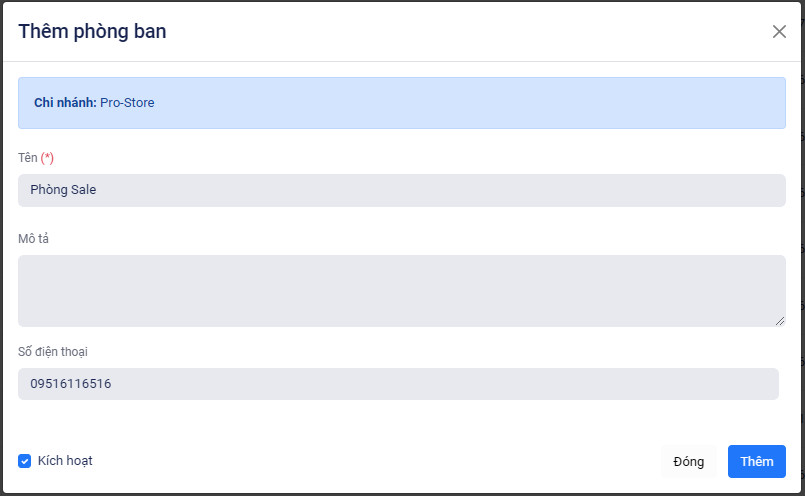Click the bold Chi nhánh label
This screenshot has width=805, height=496.
click(65, 103)
